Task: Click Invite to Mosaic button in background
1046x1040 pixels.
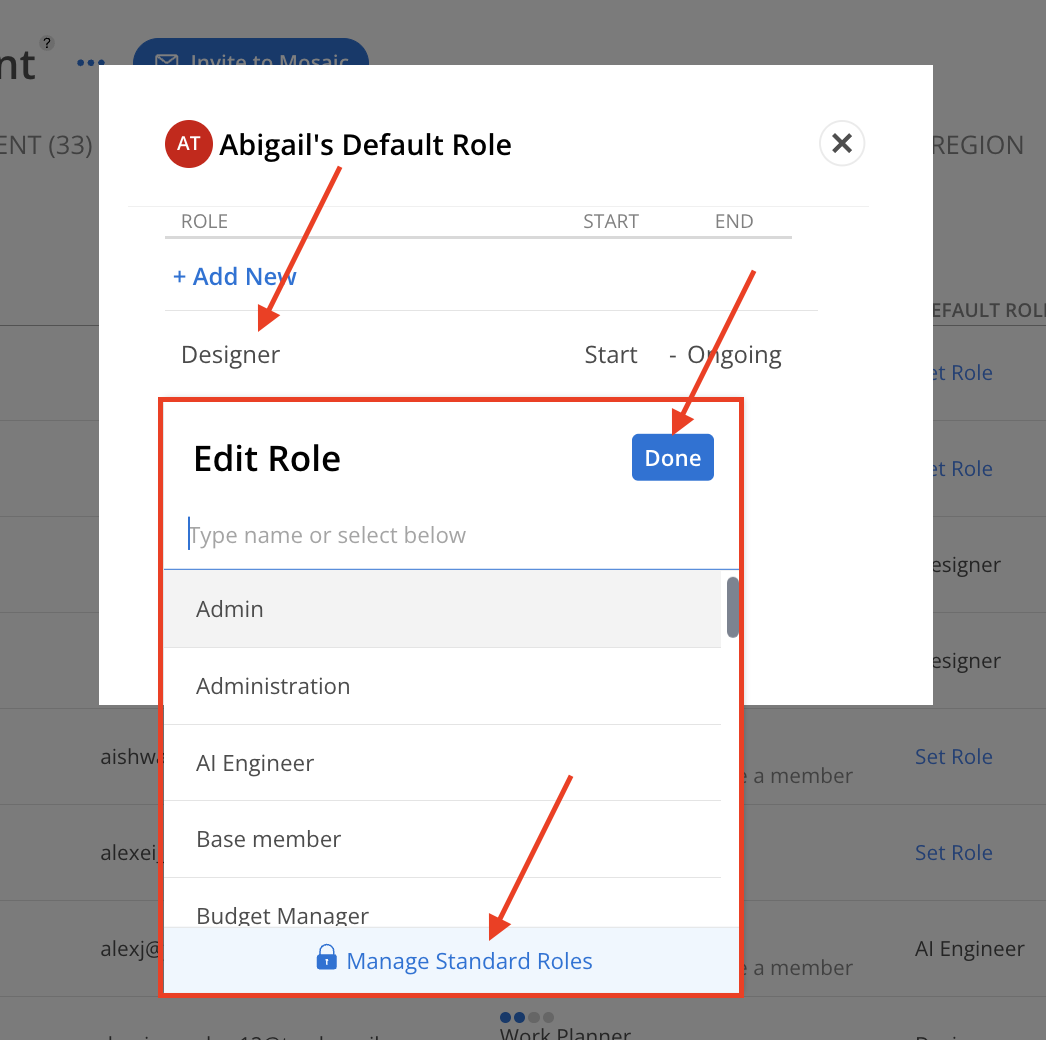Action: 251,52
